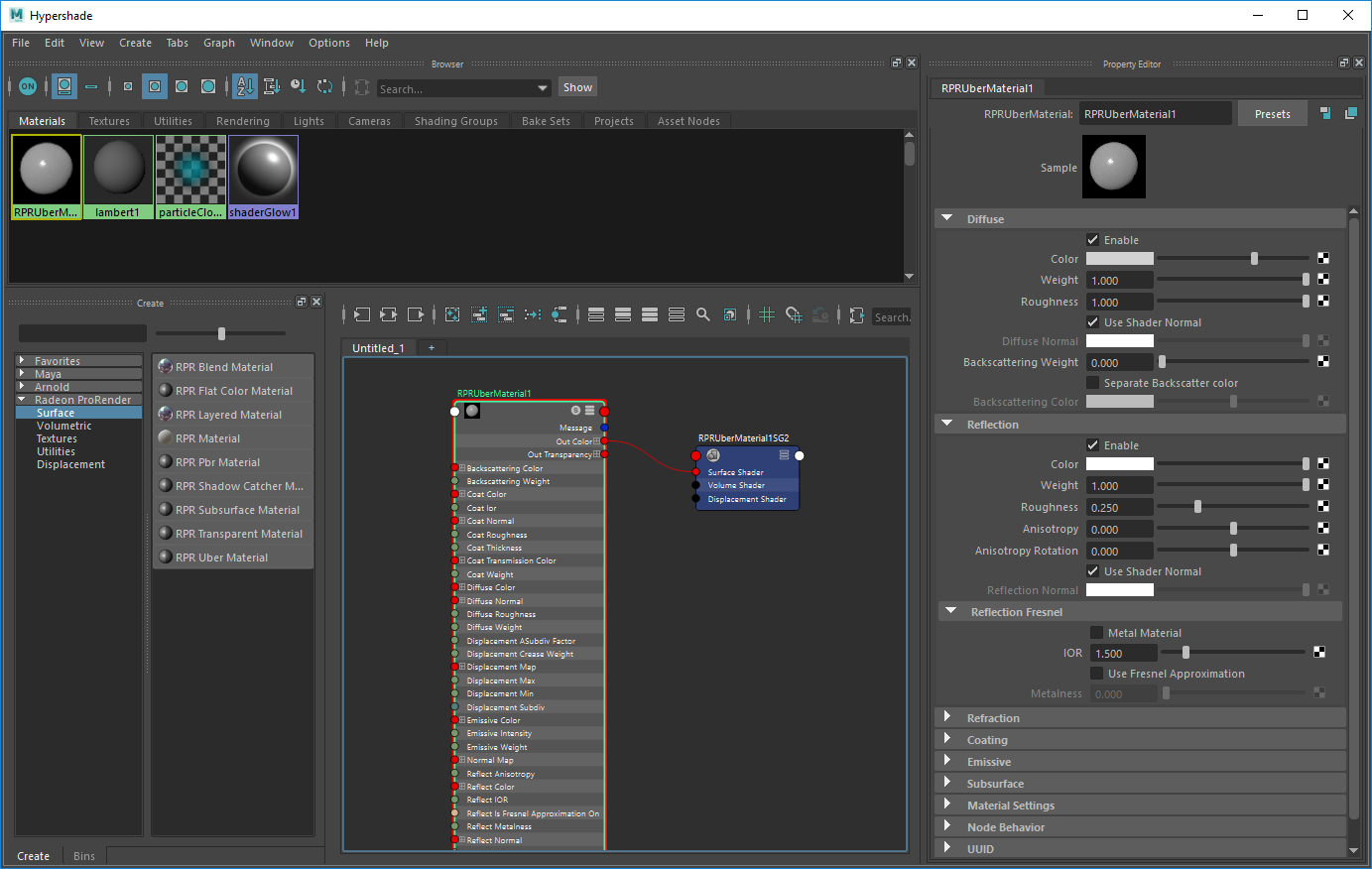
Task: Open the Tabs menu
Action: click(x=178, y=43)
